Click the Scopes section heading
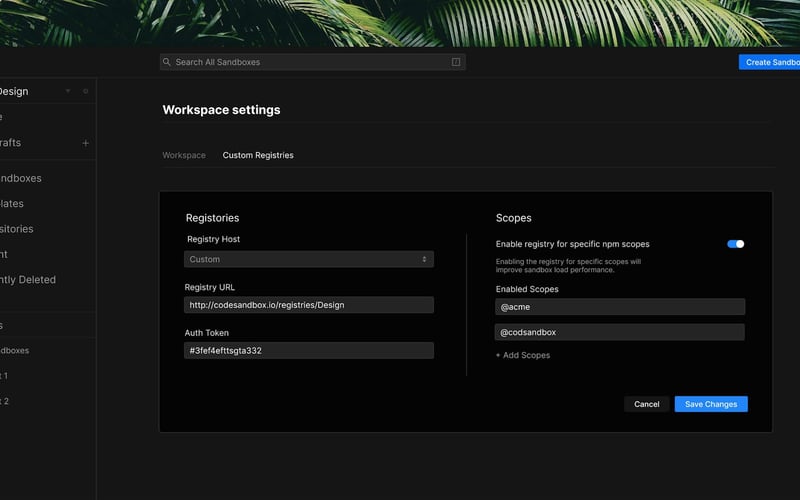Image resolution: width=800 pixels, height=500 pixels. (513, 218)
